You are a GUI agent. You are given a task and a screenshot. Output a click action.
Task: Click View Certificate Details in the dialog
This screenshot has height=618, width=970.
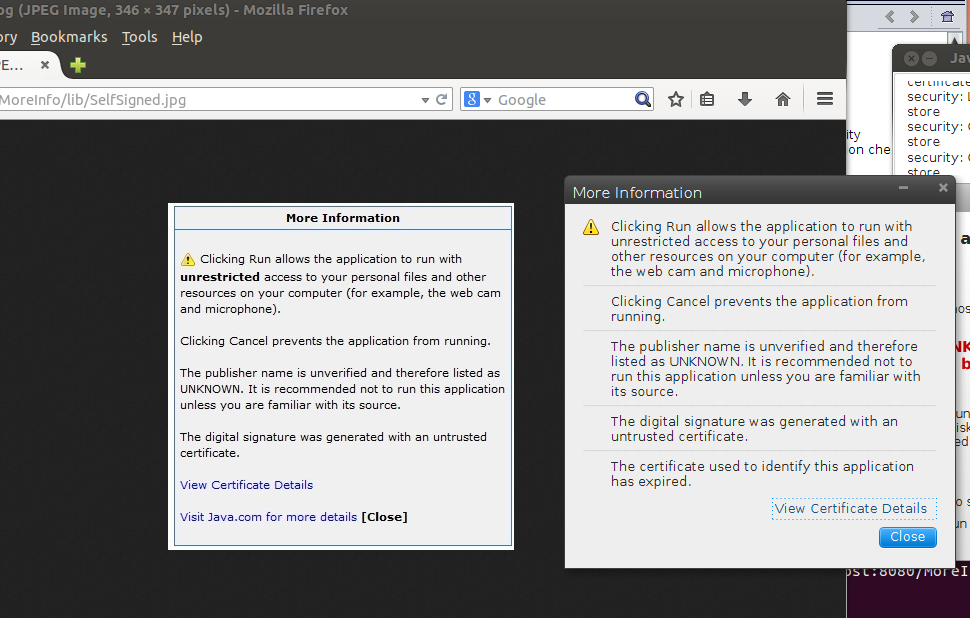coord(851,508)
